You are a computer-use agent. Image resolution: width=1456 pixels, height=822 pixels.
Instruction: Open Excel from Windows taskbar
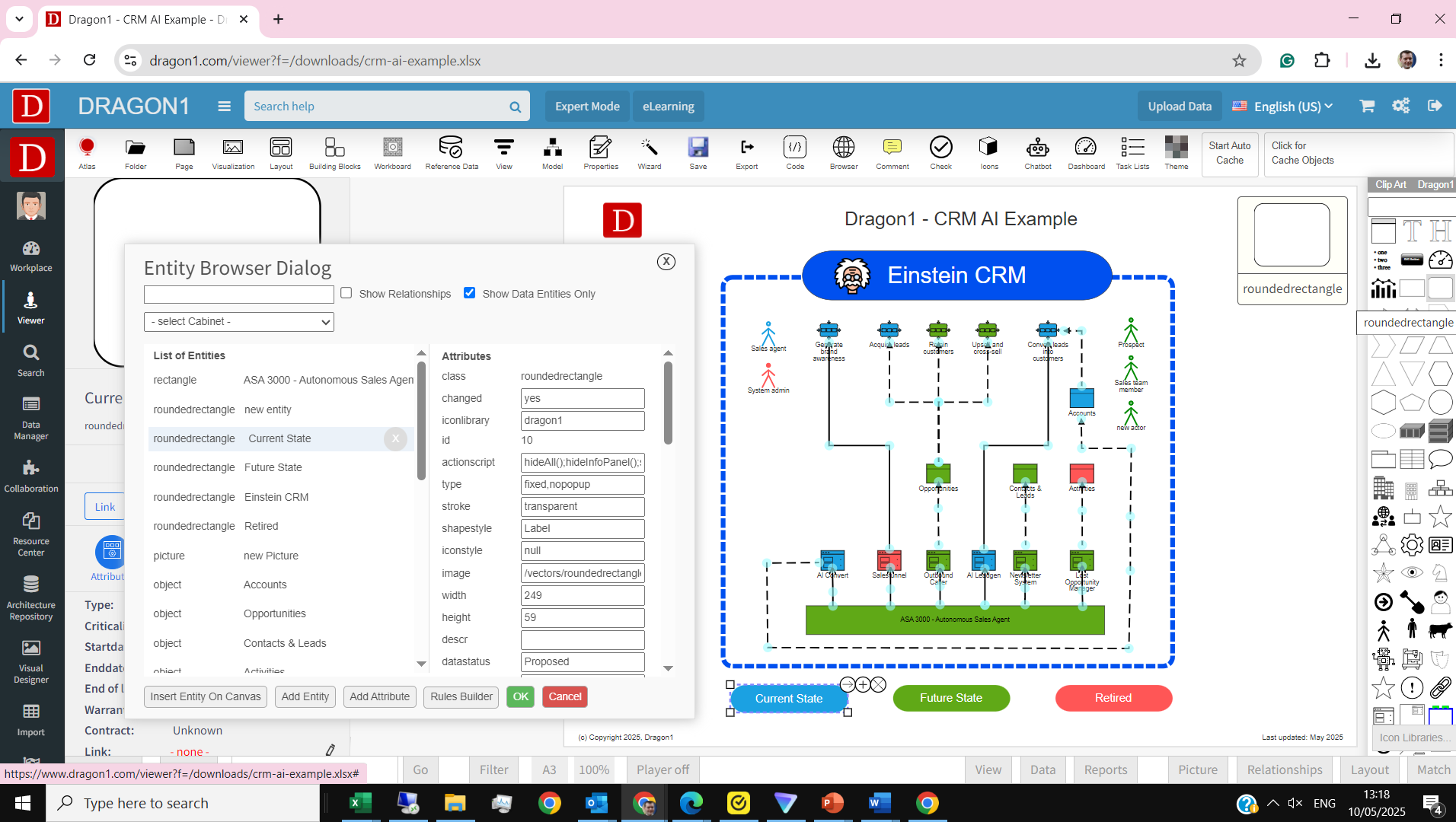point(359,803)
